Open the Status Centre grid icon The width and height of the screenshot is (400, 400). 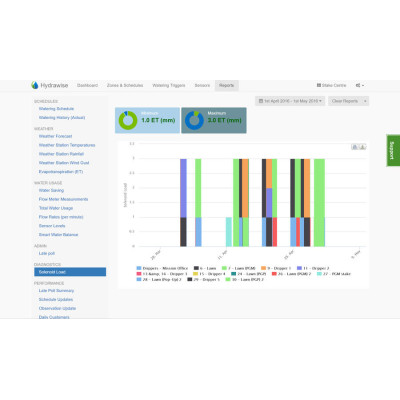point(319,85)
